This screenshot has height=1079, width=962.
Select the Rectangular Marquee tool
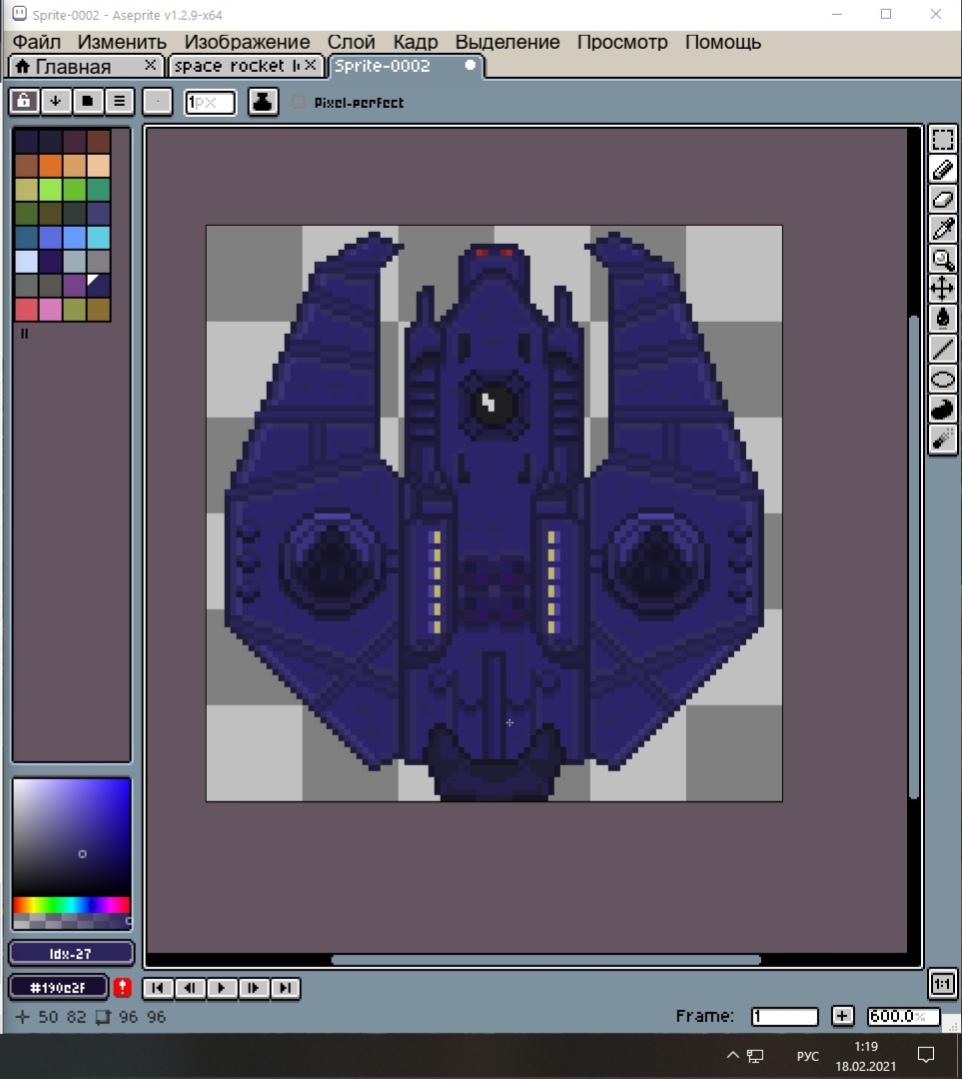tap(943, 139)
